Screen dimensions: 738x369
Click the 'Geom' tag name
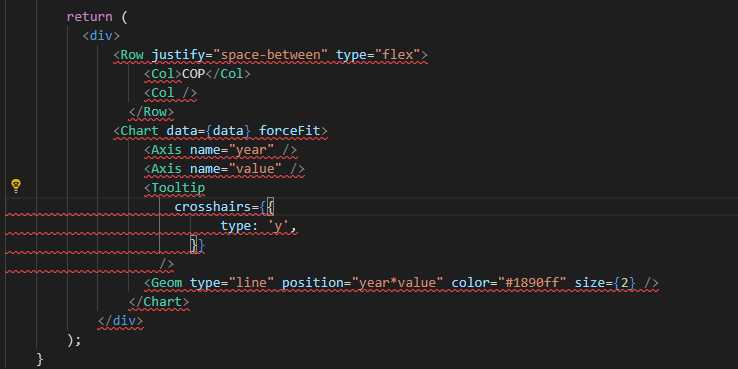[167, 283]
